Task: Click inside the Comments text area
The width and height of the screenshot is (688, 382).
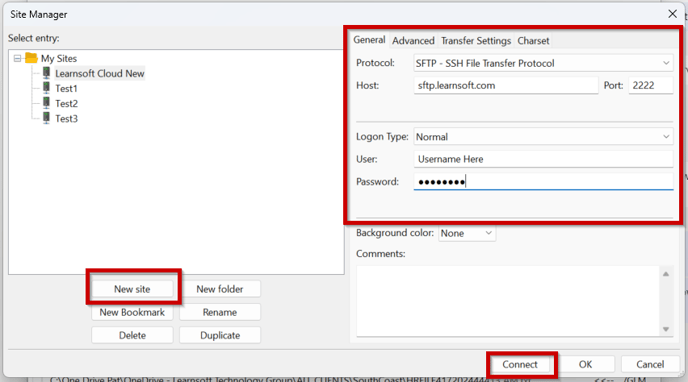Action: pos(508,301)
